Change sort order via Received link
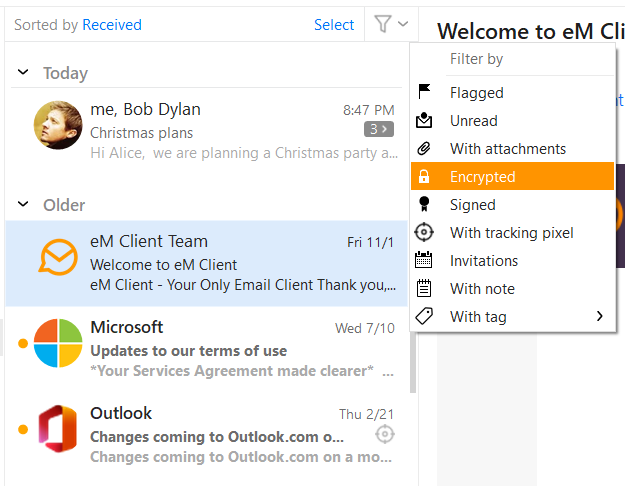Image resolution: width=625 pixels, height=486 pixels. click(112, 25)
